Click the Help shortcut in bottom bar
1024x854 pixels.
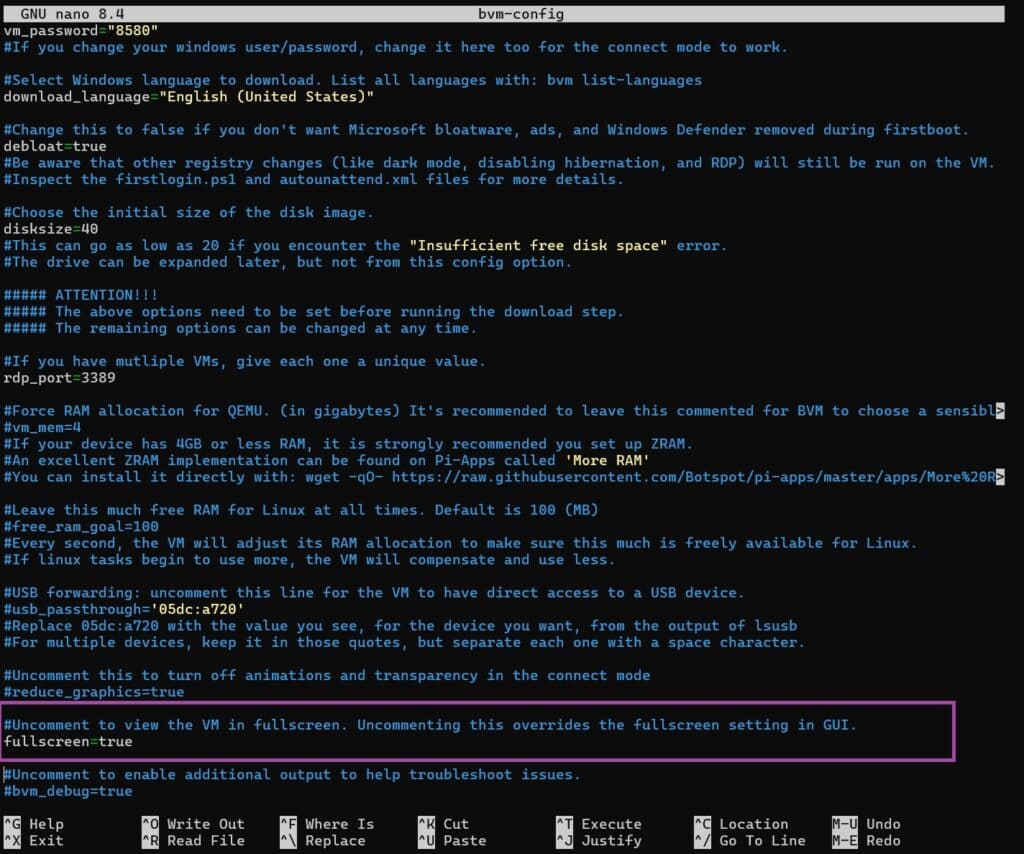coord(46,824)
